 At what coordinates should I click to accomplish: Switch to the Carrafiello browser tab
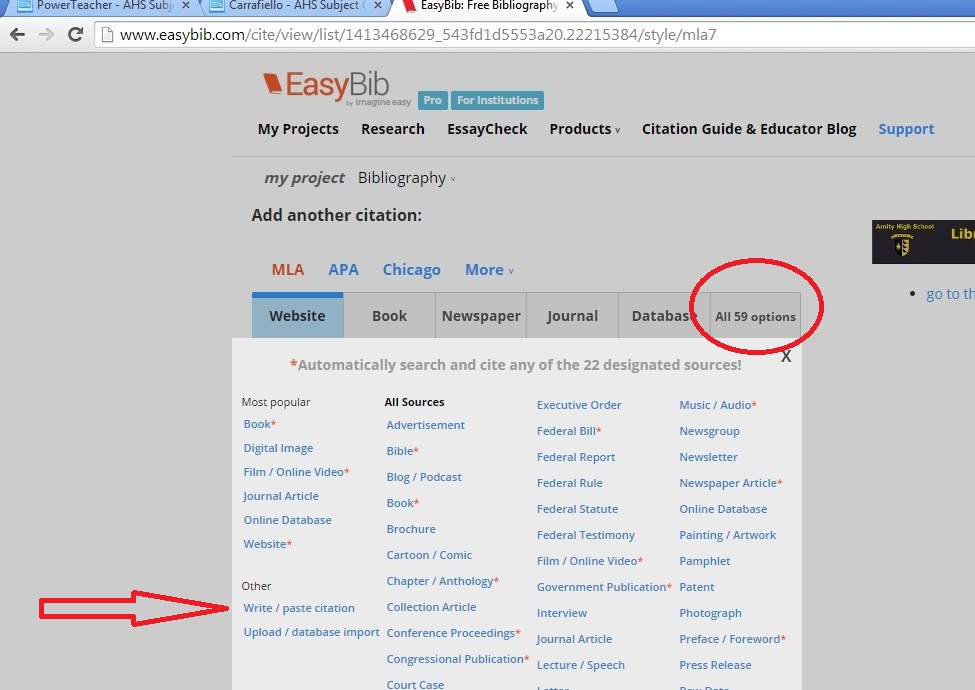pos(293,6)
